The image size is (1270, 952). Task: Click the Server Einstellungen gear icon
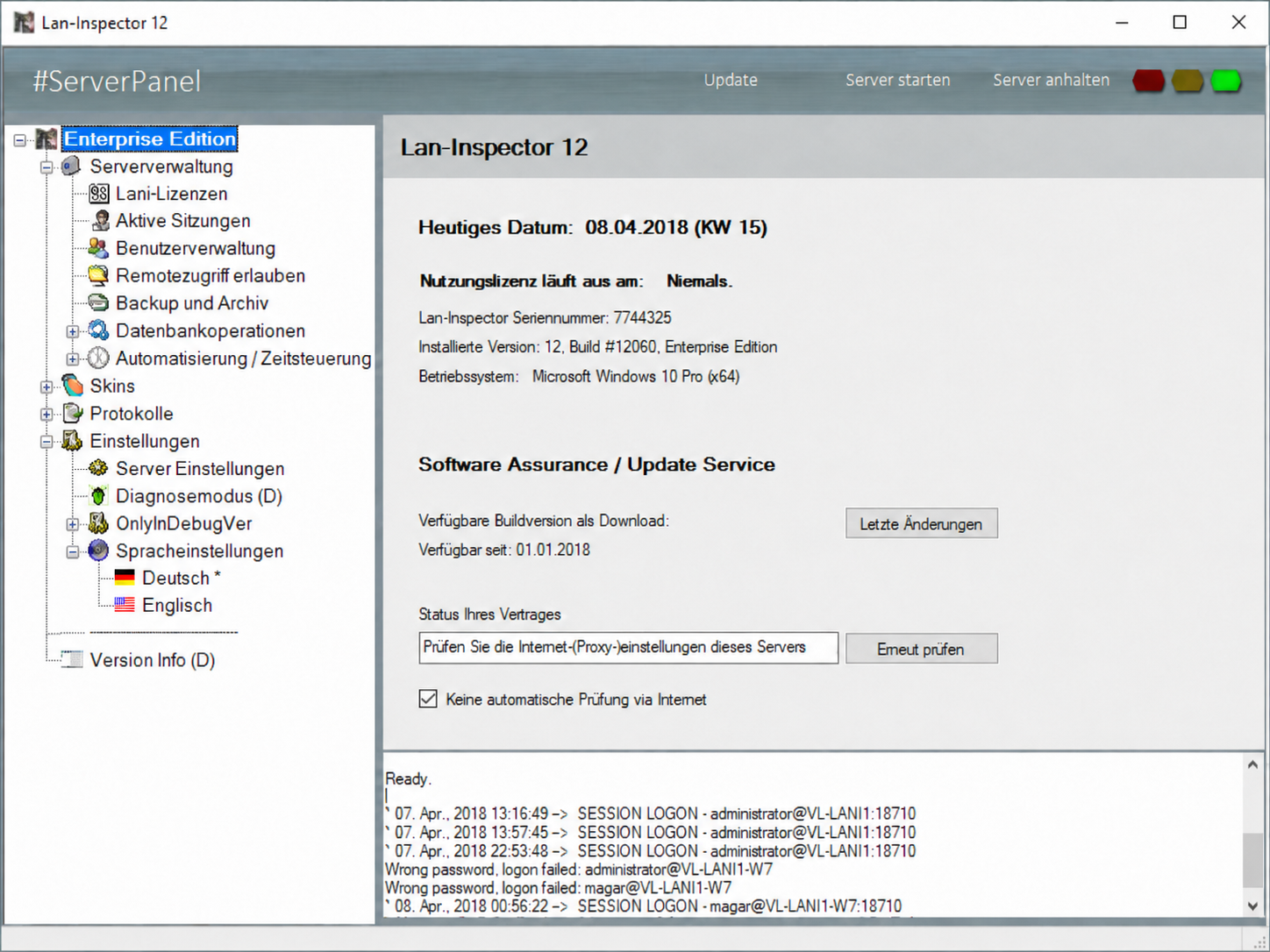click(x=99, y=468)
